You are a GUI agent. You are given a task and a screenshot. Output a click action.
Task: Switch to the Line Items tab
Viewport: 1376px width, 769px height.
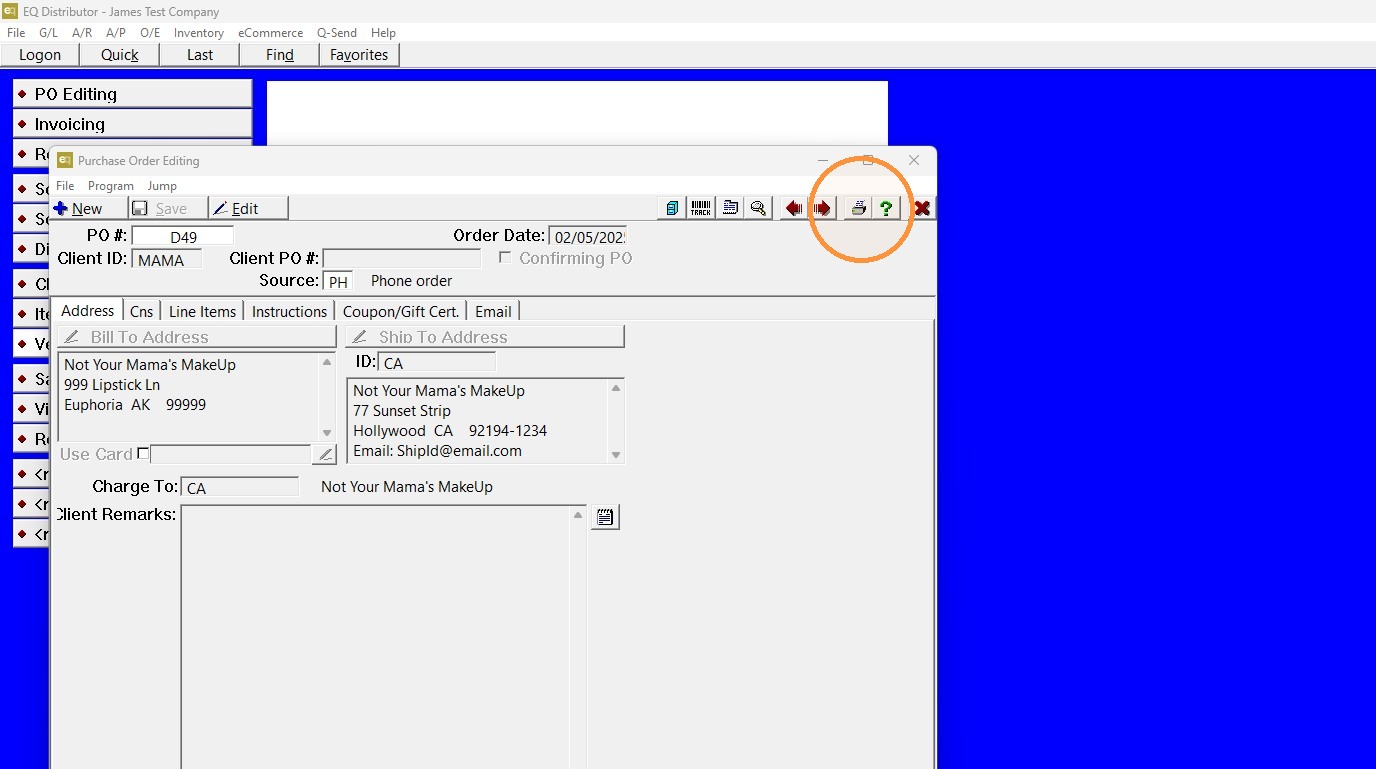(202, 312)
